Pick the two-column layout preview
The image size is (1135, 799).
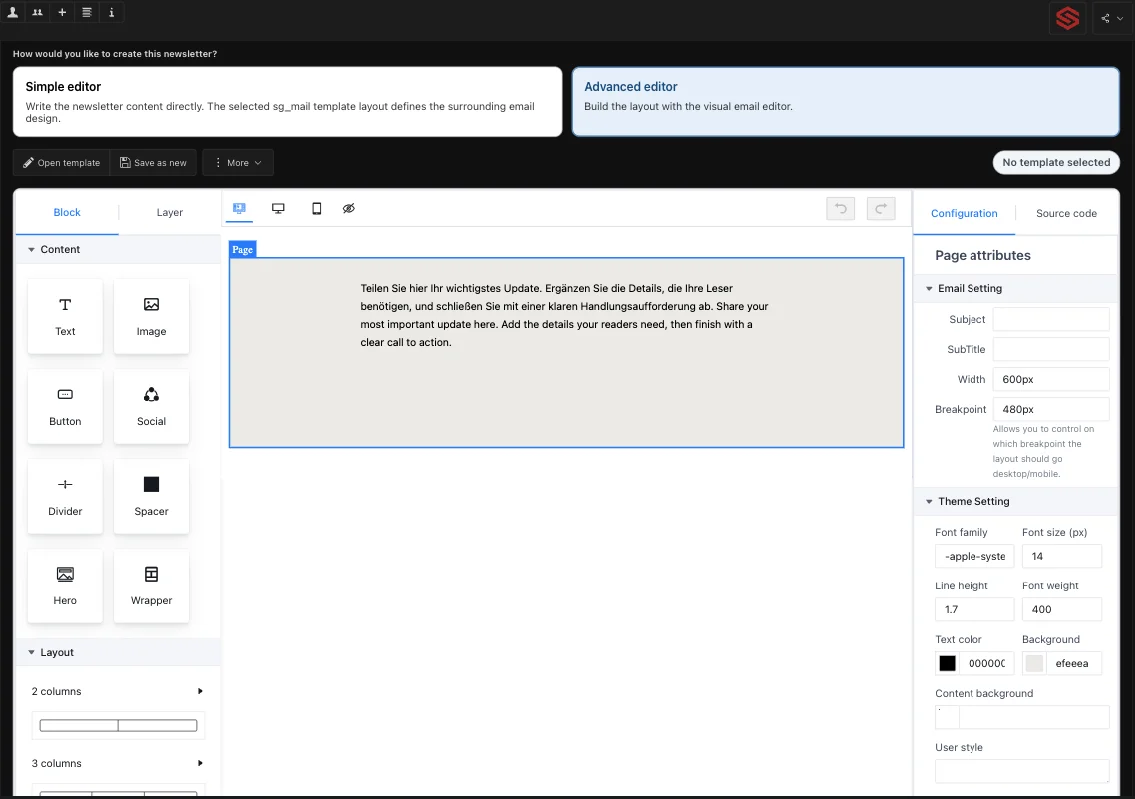click(118, 725)
